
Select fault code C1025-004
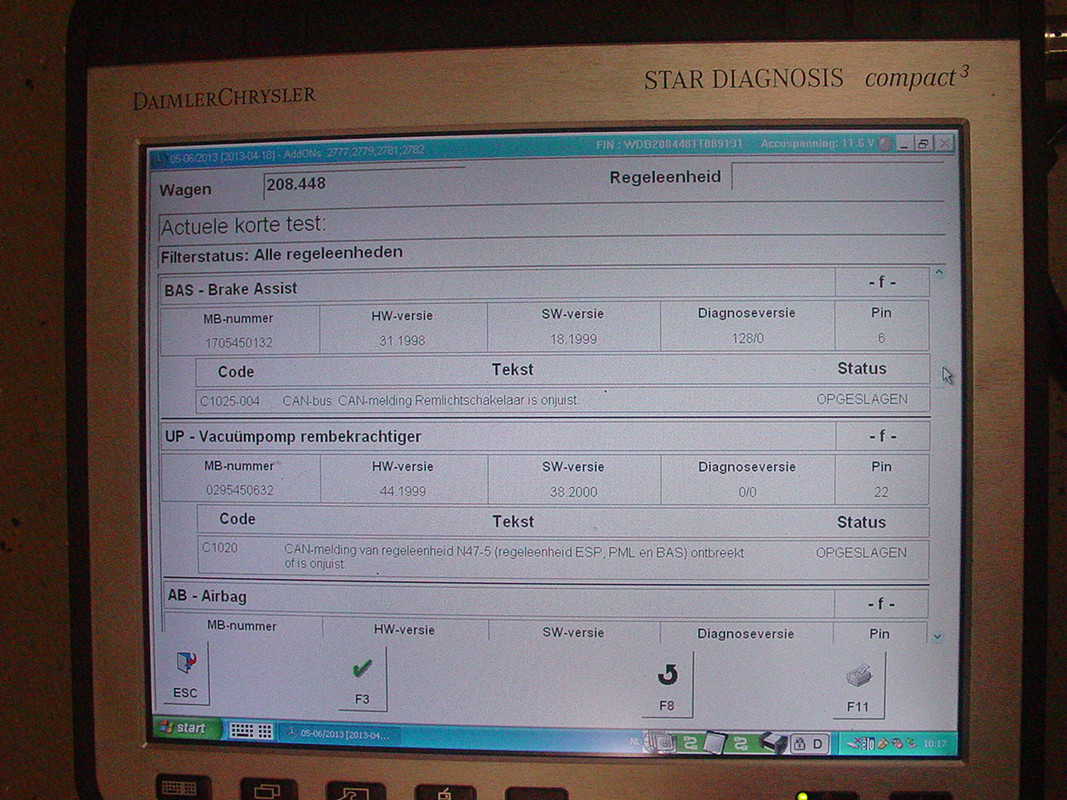click(x=230, y=401)
